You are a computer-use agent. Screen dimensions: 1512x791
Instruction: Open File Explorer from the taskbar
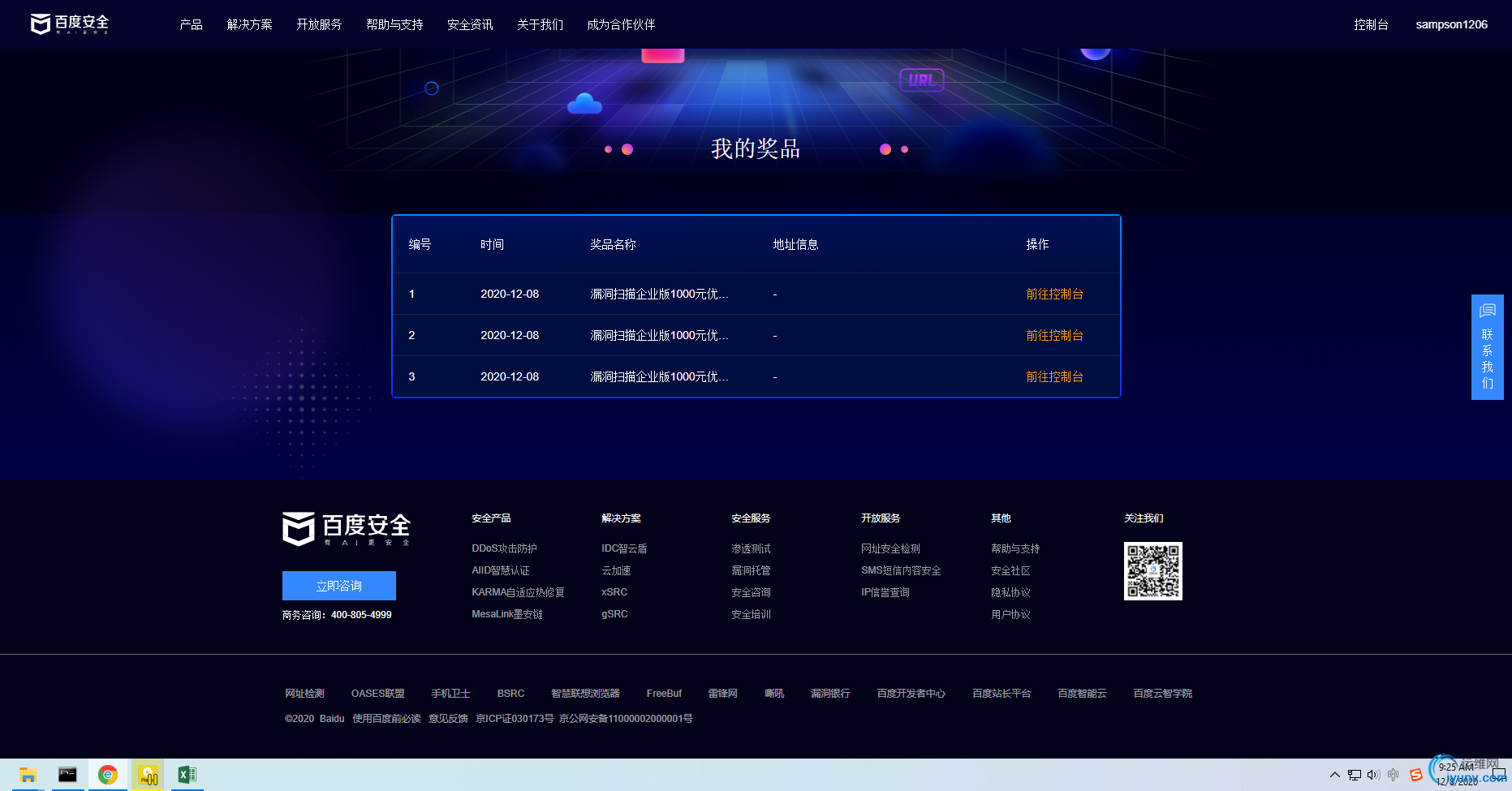pyautogui.click(x=28, y=775)
